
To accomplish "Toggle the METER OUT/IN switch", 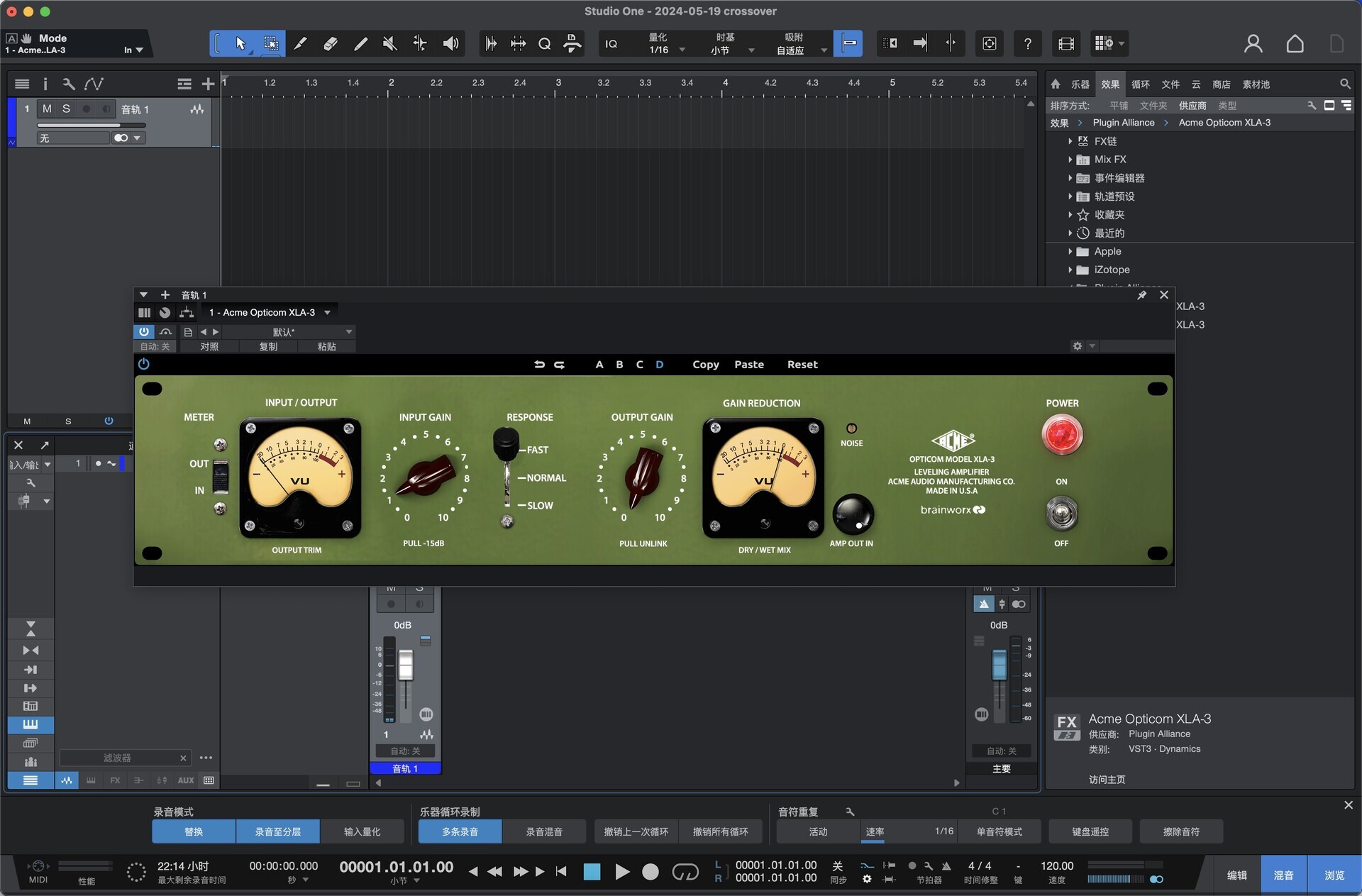I will [221, 477].
